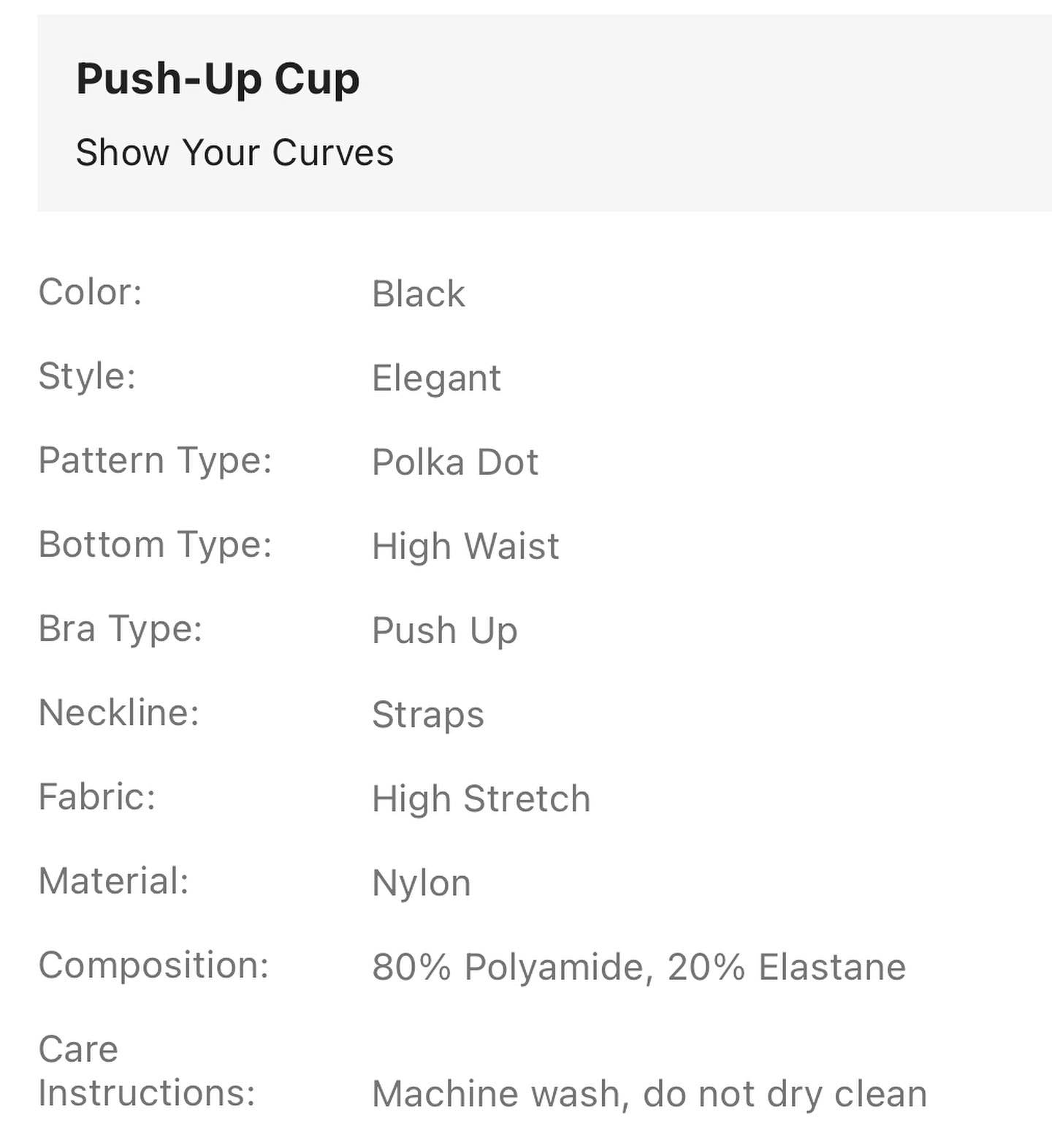Screen dimensions: 1052x1148
Task: Click the Care Instructions label
Action: click(x=146, y=1071)
